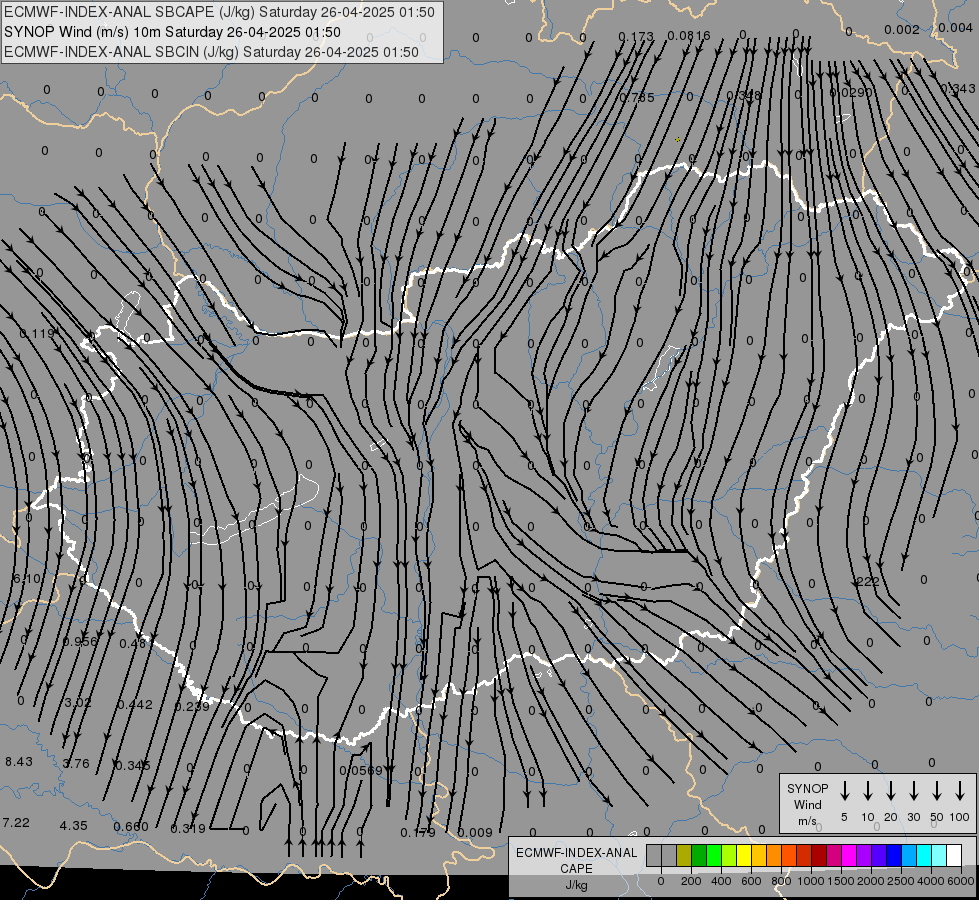The height and width of the screenshot is (900, 979).
Task: Click the CAPE value 0.002 on map
Action: click(902, 29)
